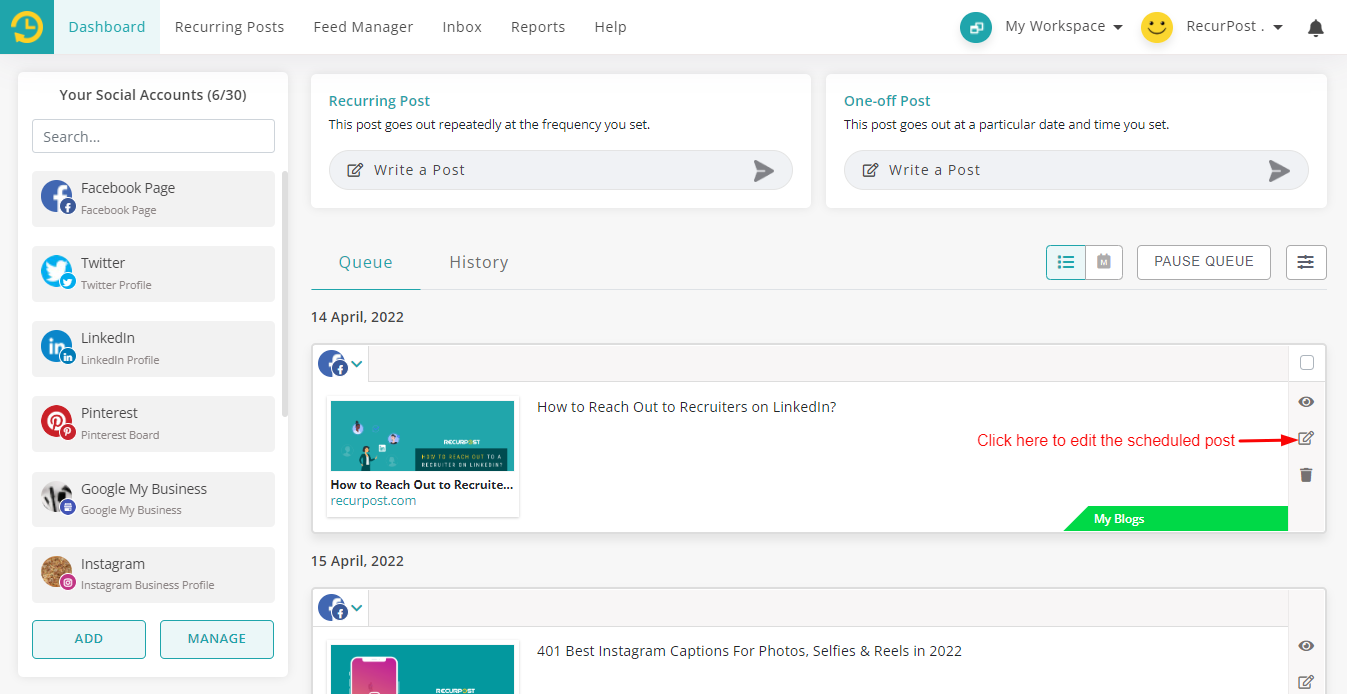
Task: Delete the LinkedIn recruiters scheduled post
Action: (x=1306, y=475)
